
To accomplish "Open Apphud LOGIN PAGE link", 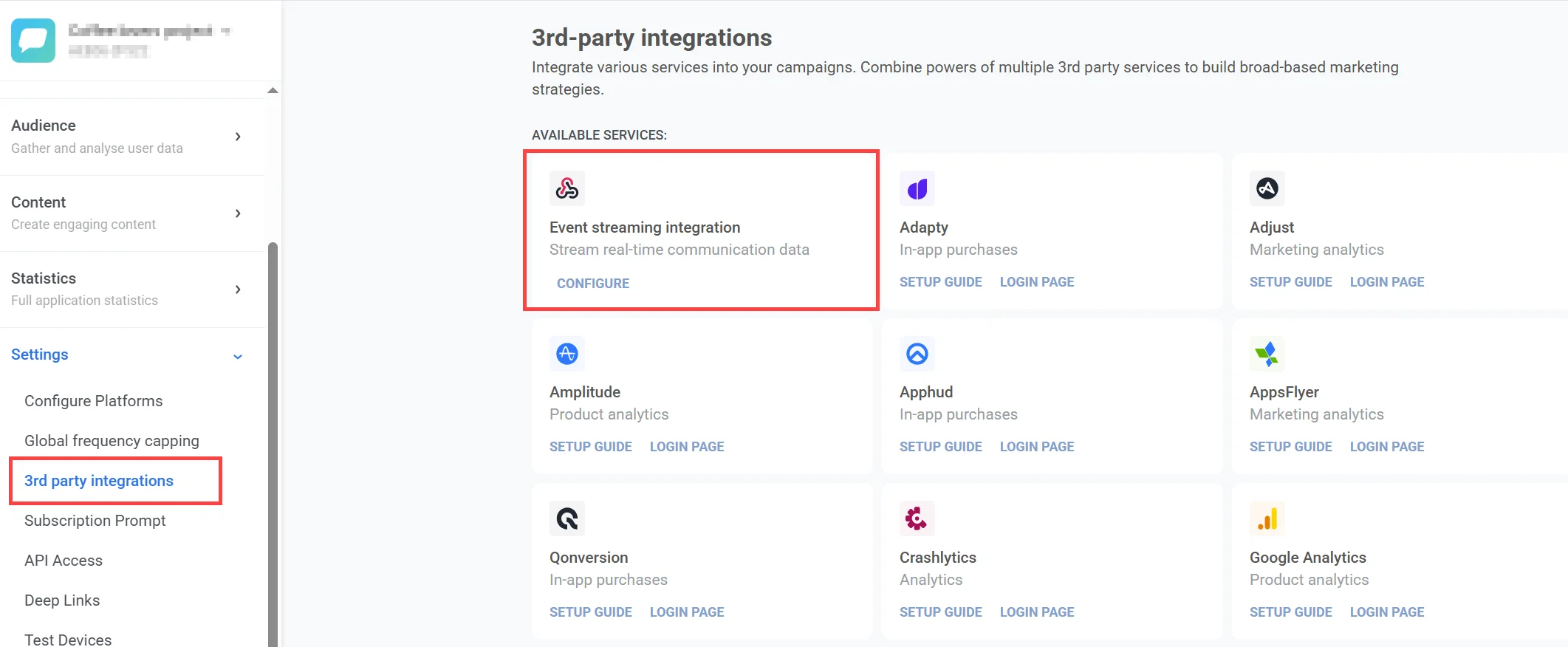I will tap(1037, 447).
